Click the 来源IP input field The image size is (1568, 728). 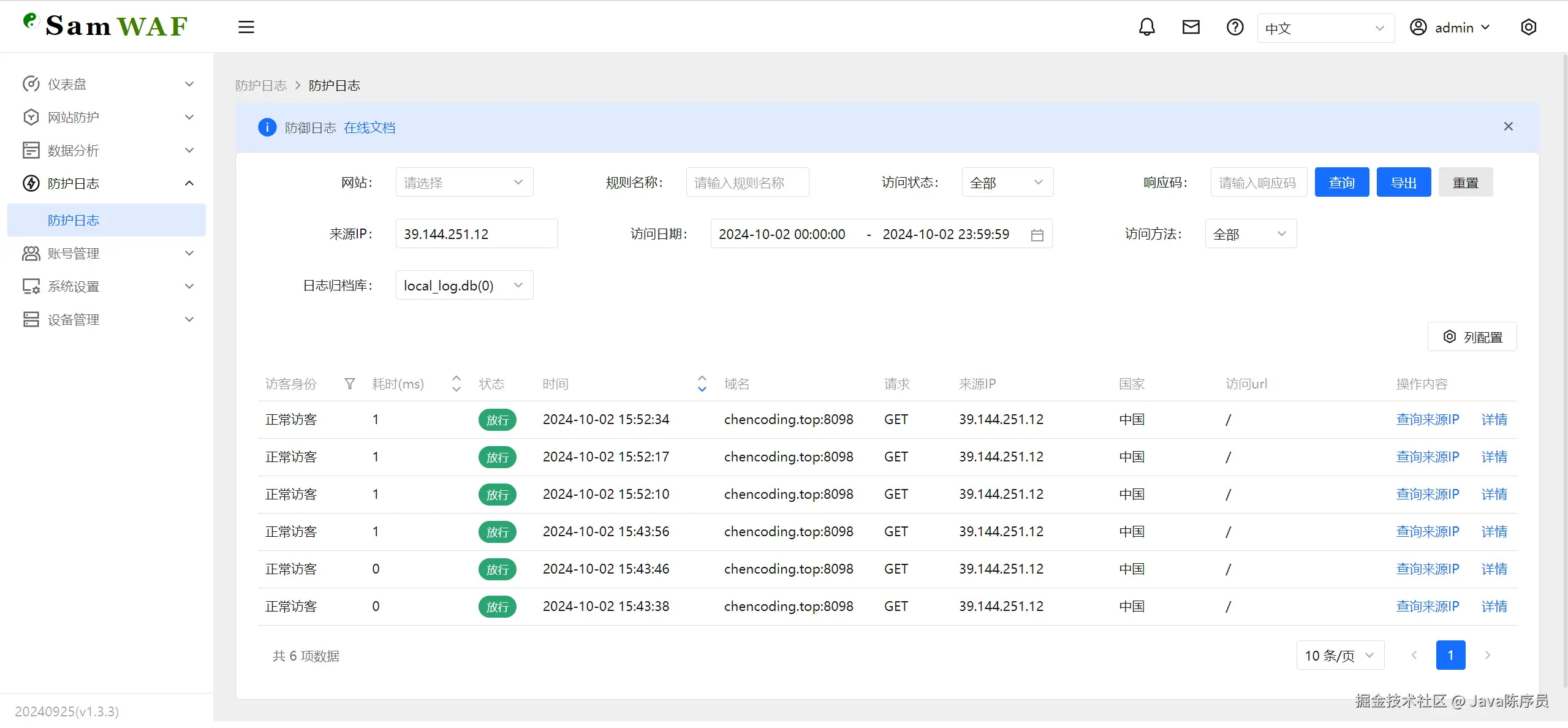(x=476, y=234)
